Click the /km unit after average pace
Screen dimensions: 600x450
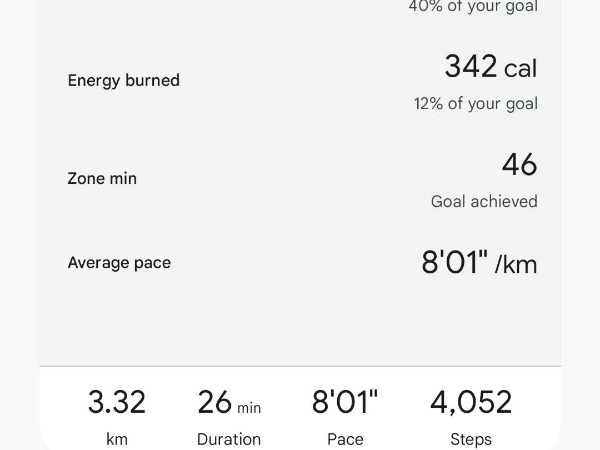516,265
